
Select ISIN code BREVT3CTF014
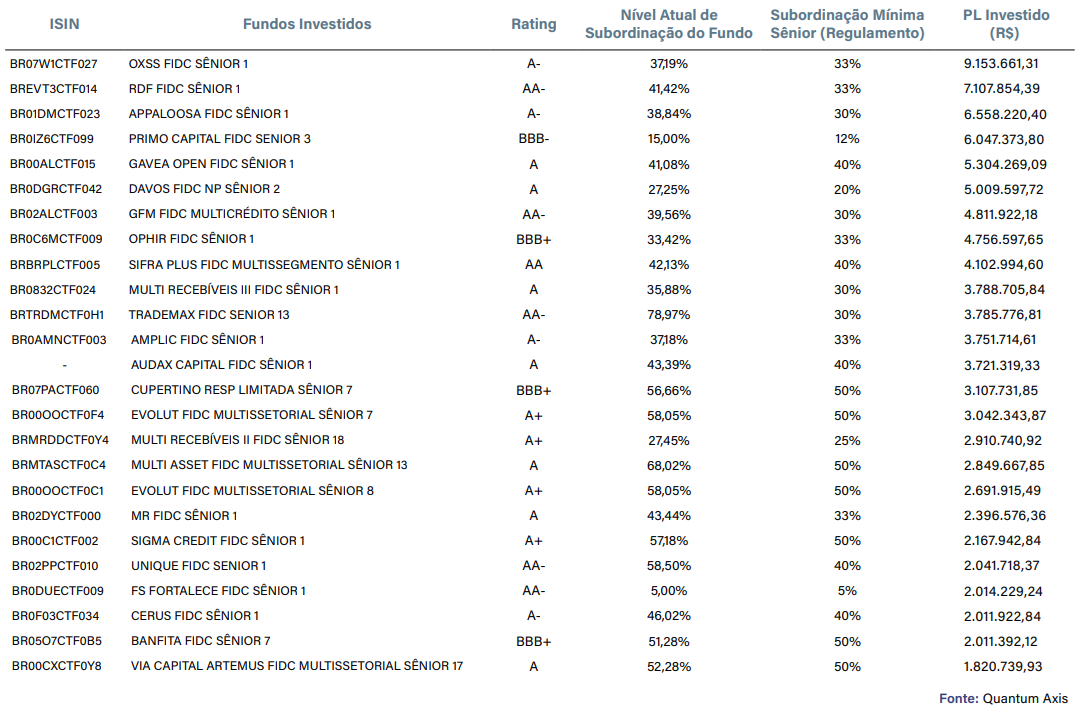pyautogui.click(x=54, y=89)
